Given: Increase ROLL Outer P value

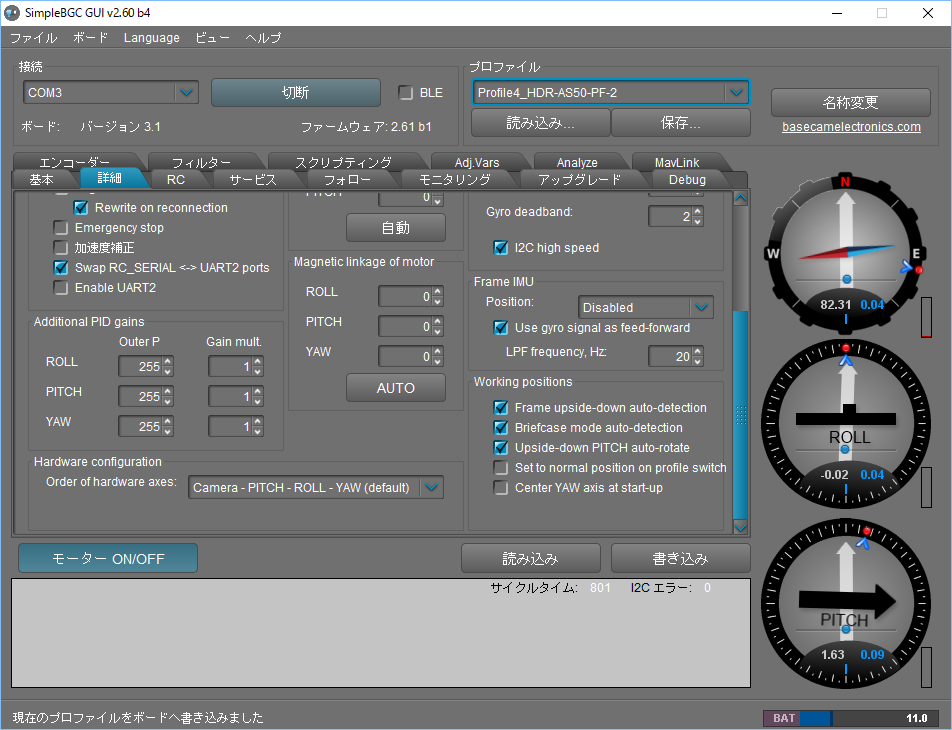Looking at the screenshot, I should pos(168,361).
